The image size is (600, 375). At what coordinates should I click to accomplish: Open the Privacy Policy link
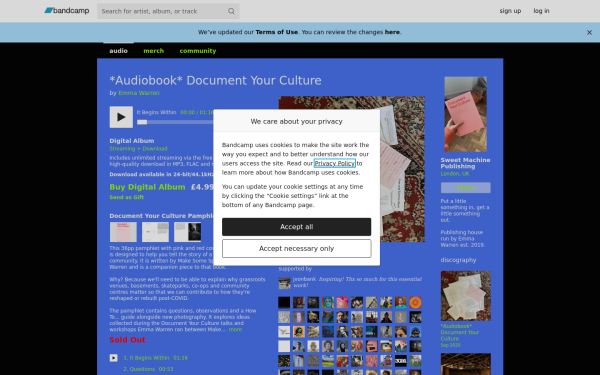click(335, 163)
